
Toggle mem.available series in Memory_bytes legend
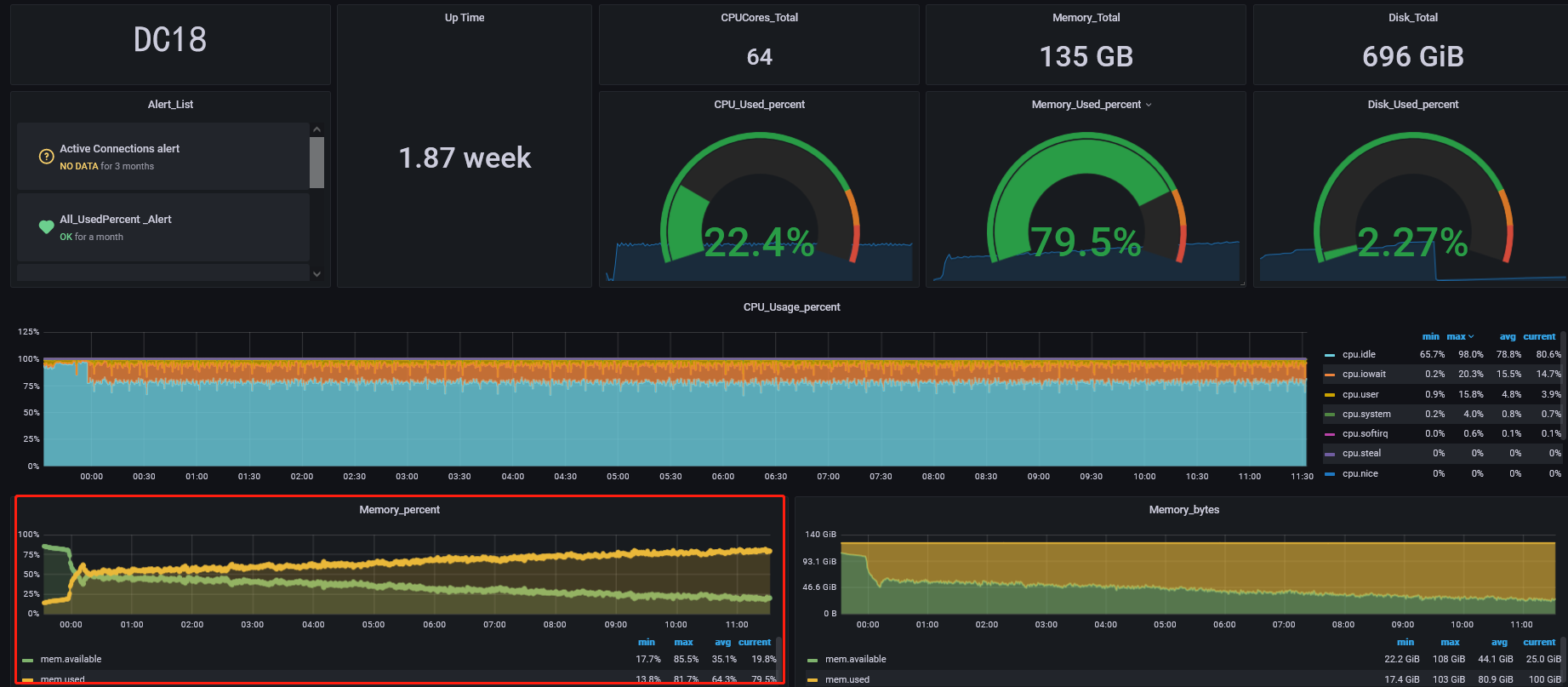point(855,660)
